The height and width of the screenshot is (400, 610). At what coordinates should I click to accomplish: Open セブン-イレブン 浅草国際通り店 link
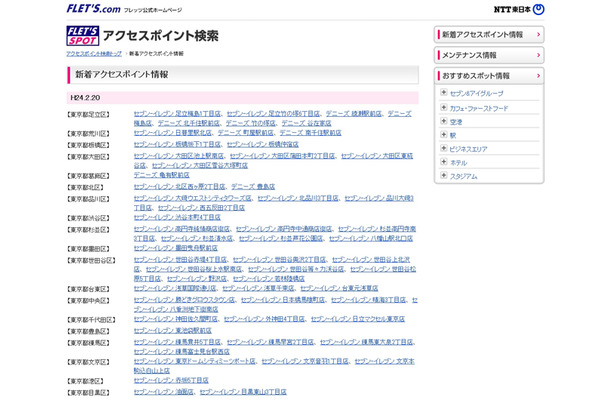click(x=175, y=289)
